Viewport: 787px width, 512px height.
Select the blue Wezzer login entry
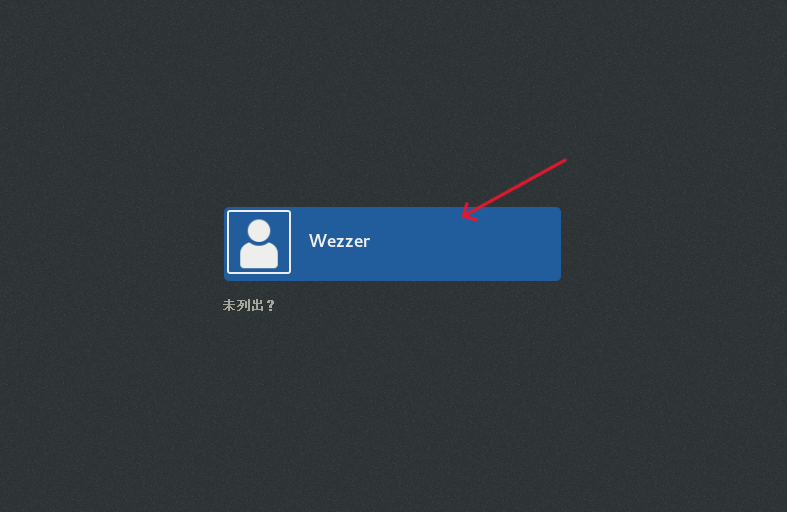click(x=392, y=244)
